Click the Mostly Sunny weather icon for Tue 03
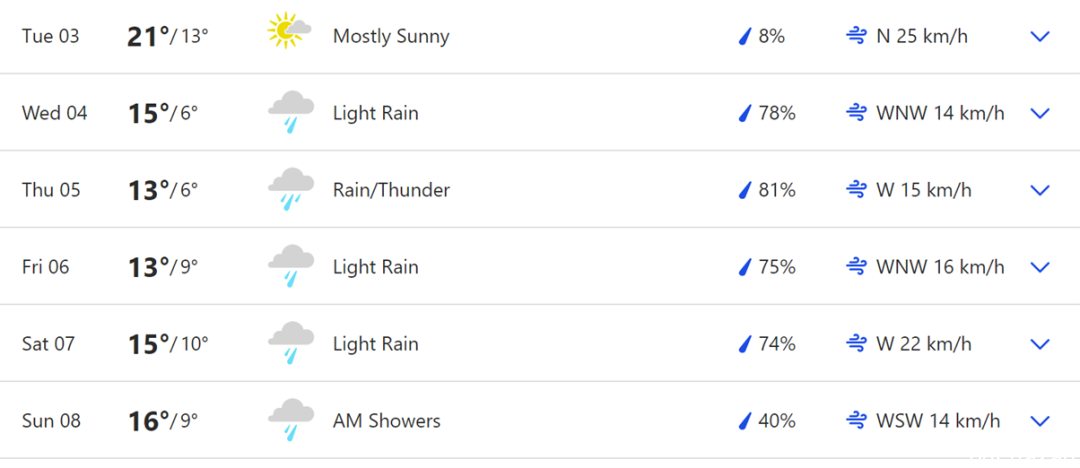 [x=289, y=32]
